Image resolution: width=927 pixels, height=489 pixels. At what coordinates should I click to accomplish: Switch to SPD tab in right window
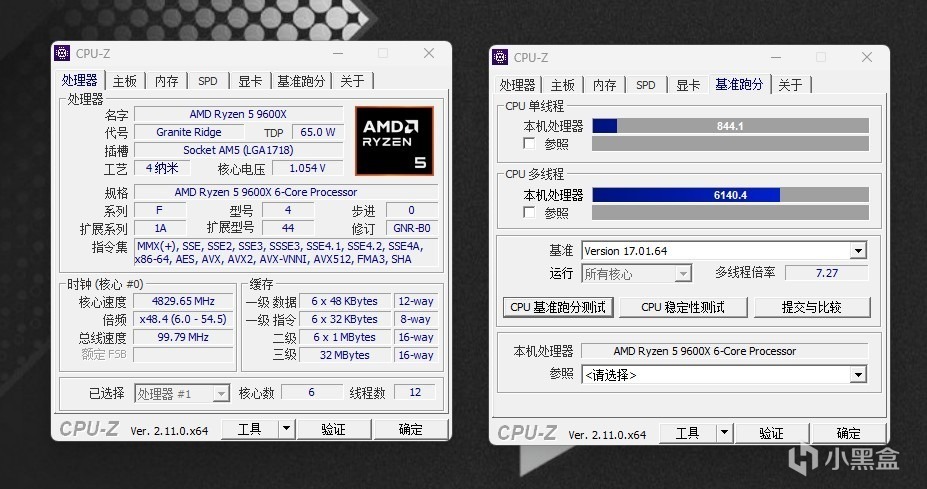pos(646,85)
